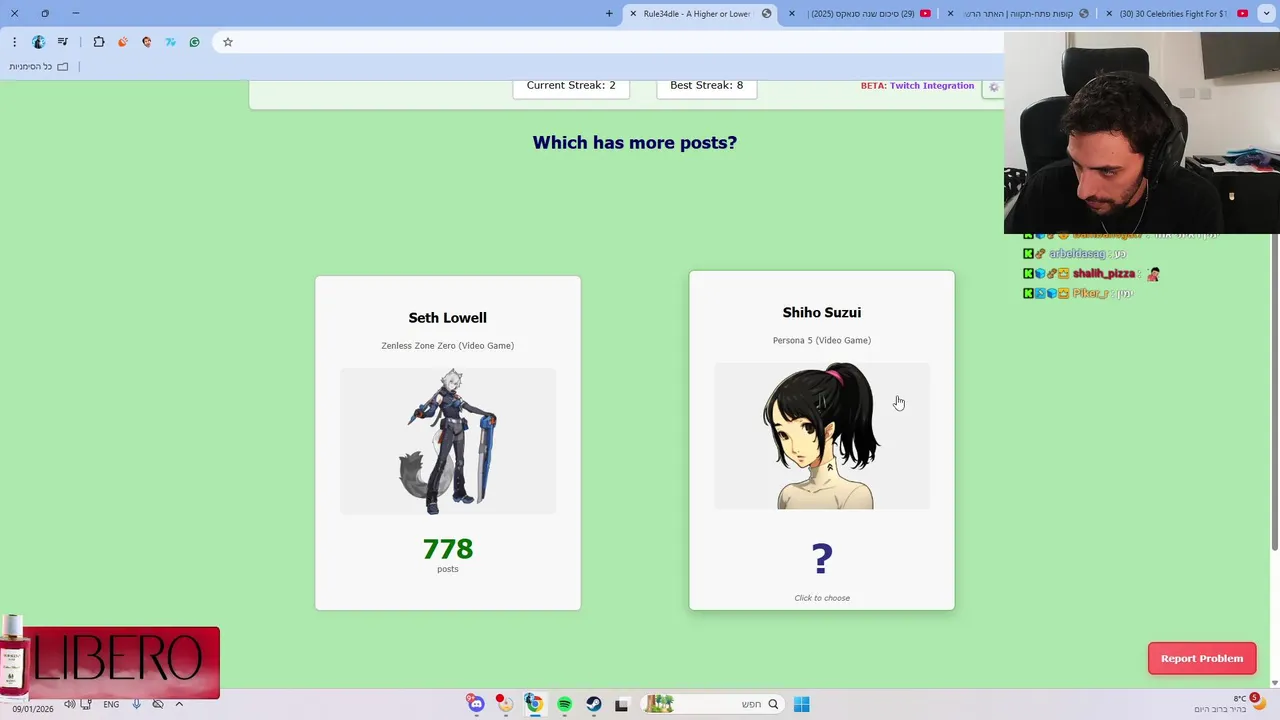Open the media controls playlist icon
1280x720 pixels.
coord(63,42)
